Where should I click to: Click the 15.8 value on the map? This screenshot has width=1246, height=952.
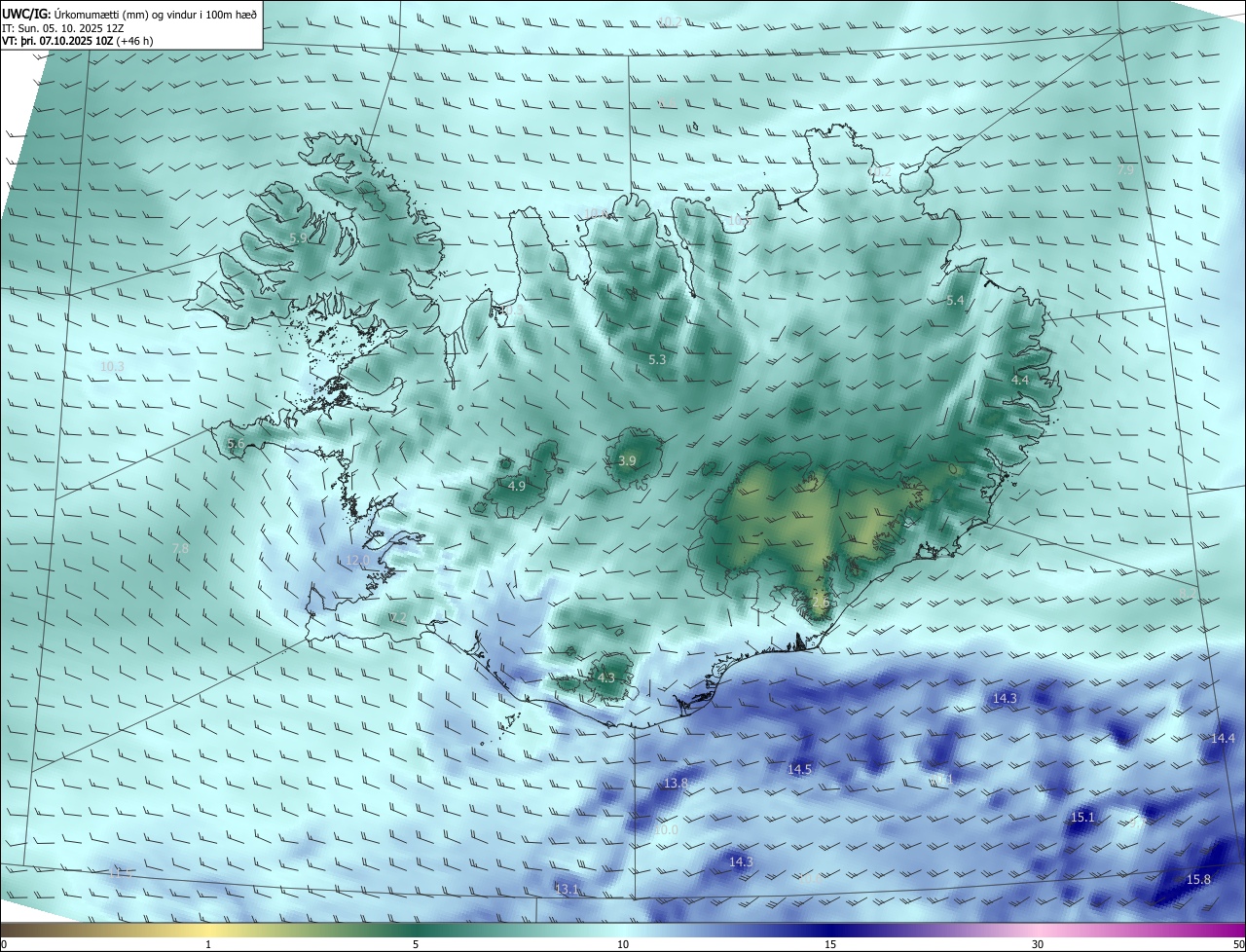[x=1198, y=880]
